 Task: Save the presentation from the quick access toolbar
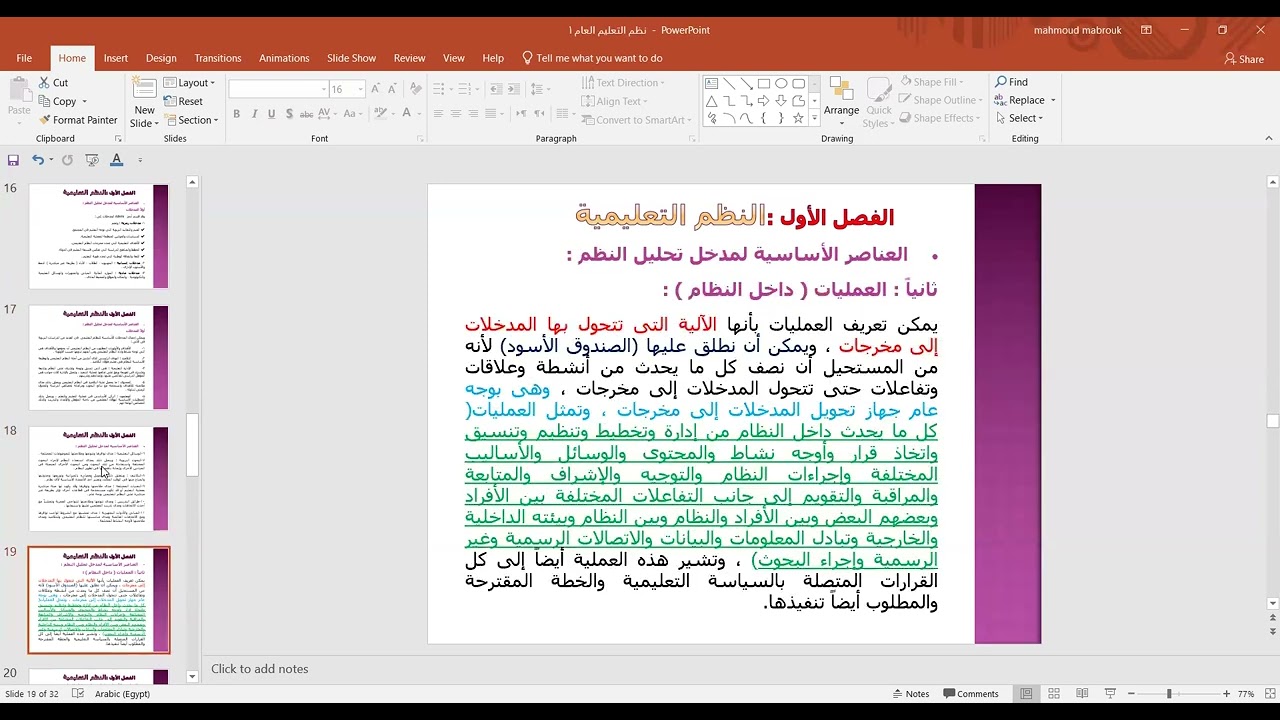[13, 160]
